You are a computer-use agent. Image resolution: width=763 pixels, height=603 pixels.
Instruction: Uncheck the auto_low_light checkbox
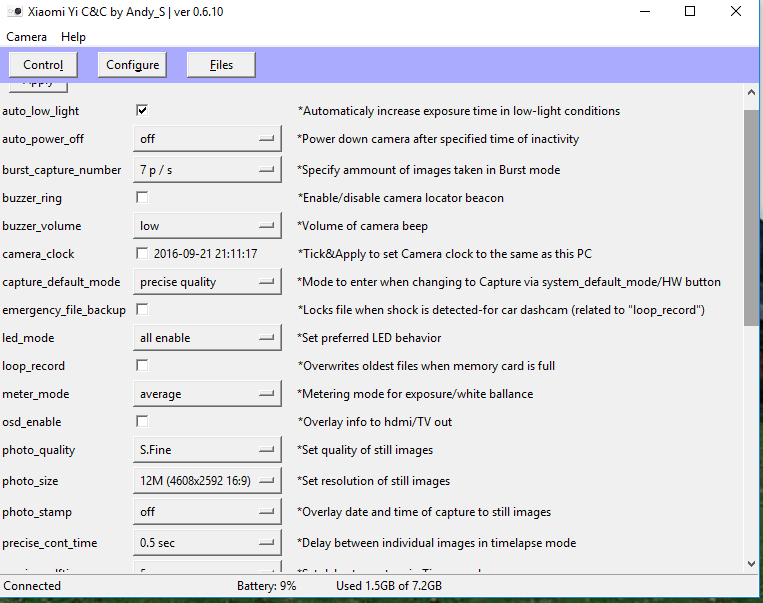click(x=142, y=110)
